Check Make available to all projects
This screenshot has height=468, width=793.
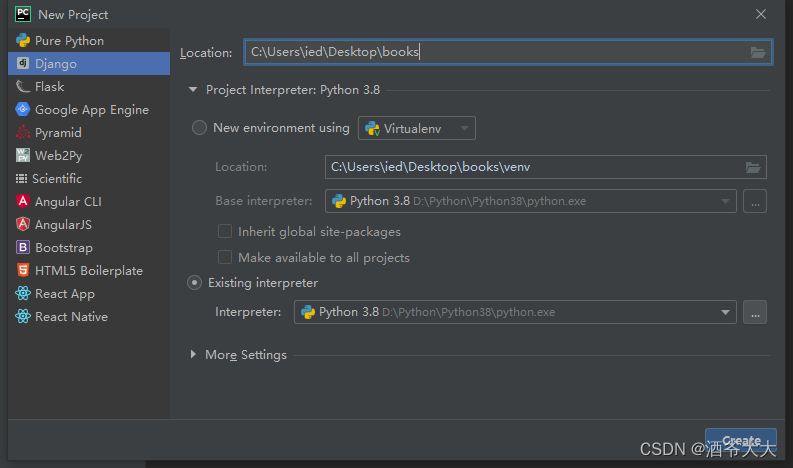[x=225, y=257]
